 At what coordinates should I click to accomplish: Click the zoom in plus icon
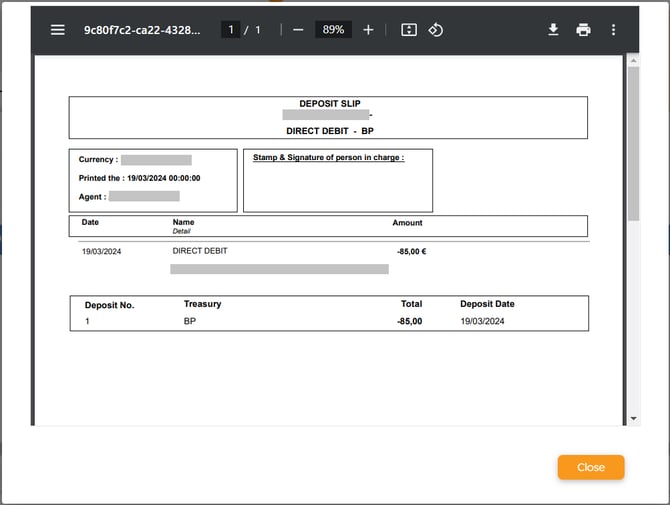[368, 30]
